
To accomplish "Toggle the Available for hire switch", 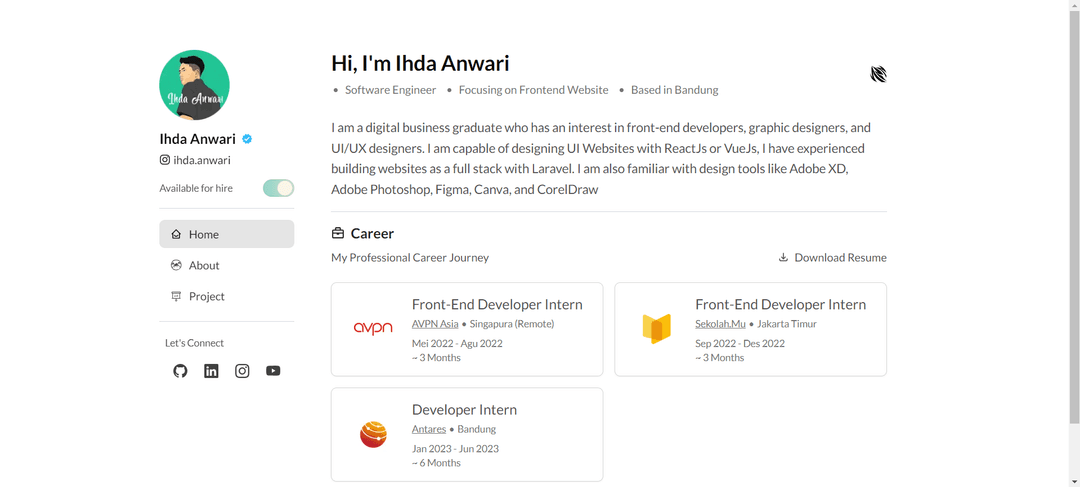I will coord(278,188).
